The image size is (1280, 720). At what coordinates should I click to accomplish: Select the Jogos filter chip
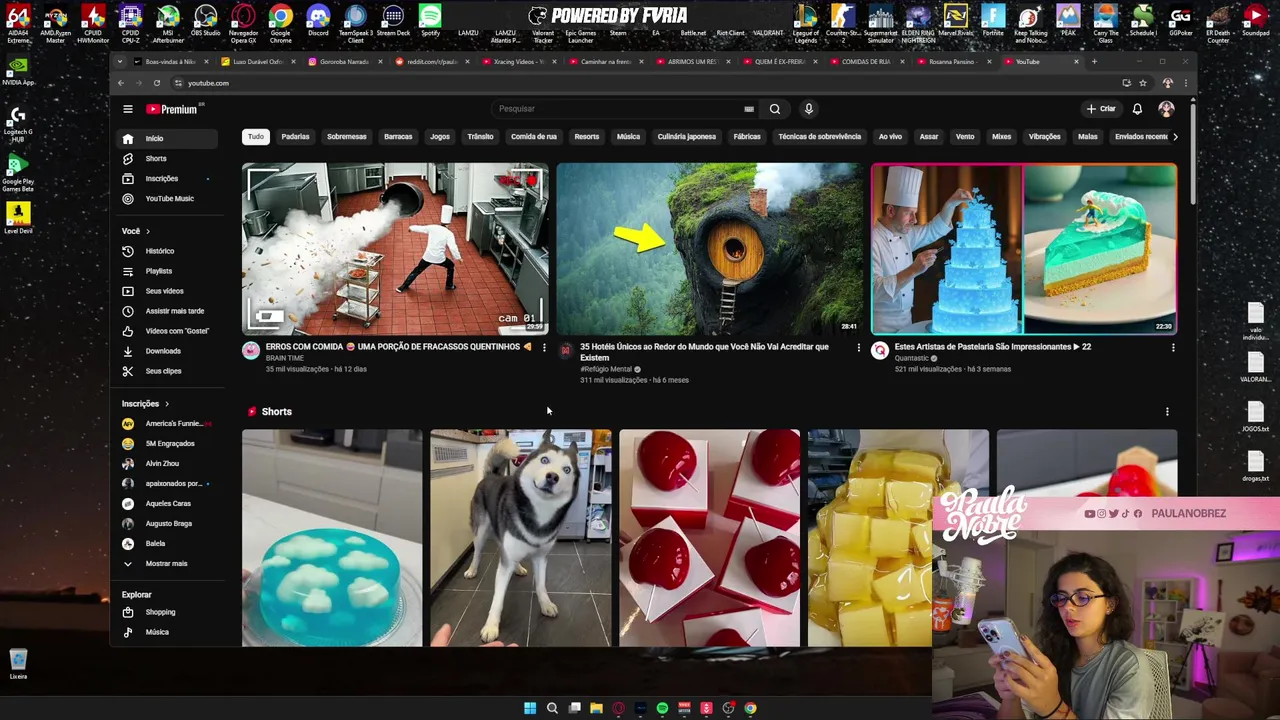click(x=440, y=136)
